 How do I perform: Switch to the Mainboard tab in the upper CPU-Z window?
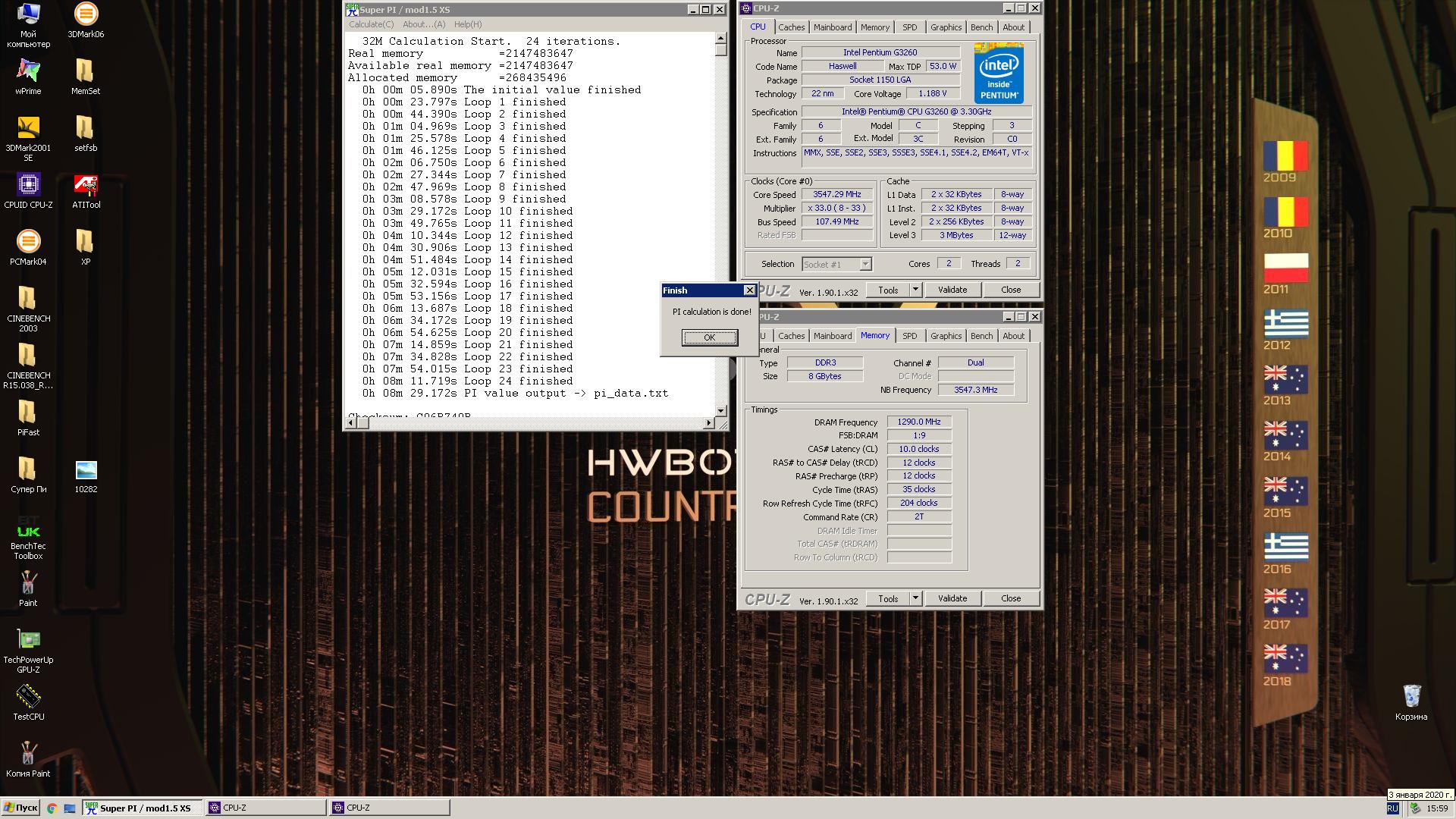[832, 27]
